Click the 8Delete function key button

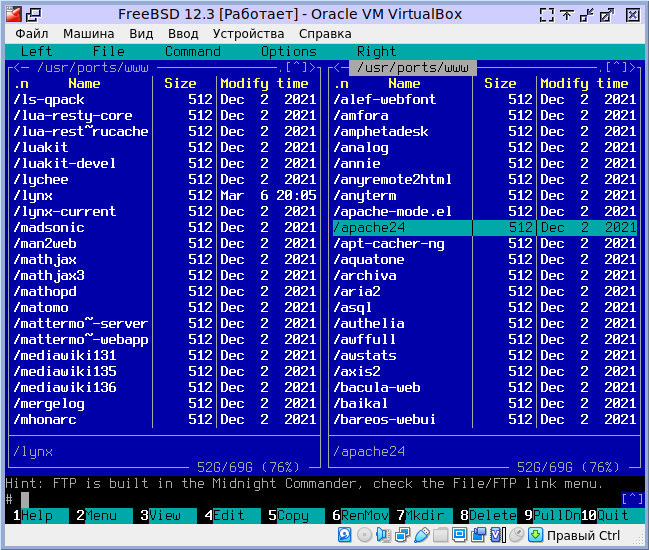click(488, 516)
